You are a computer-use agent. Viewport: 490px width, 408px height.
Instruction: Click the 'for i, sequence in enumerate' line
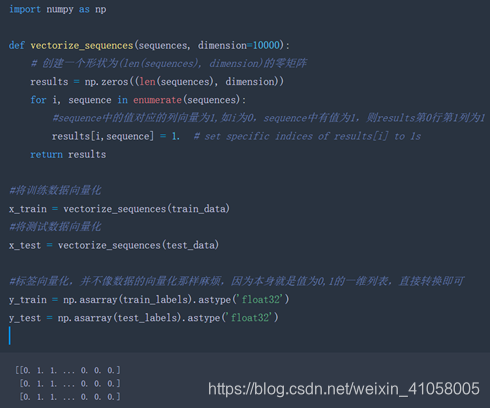tap(138, 100)
